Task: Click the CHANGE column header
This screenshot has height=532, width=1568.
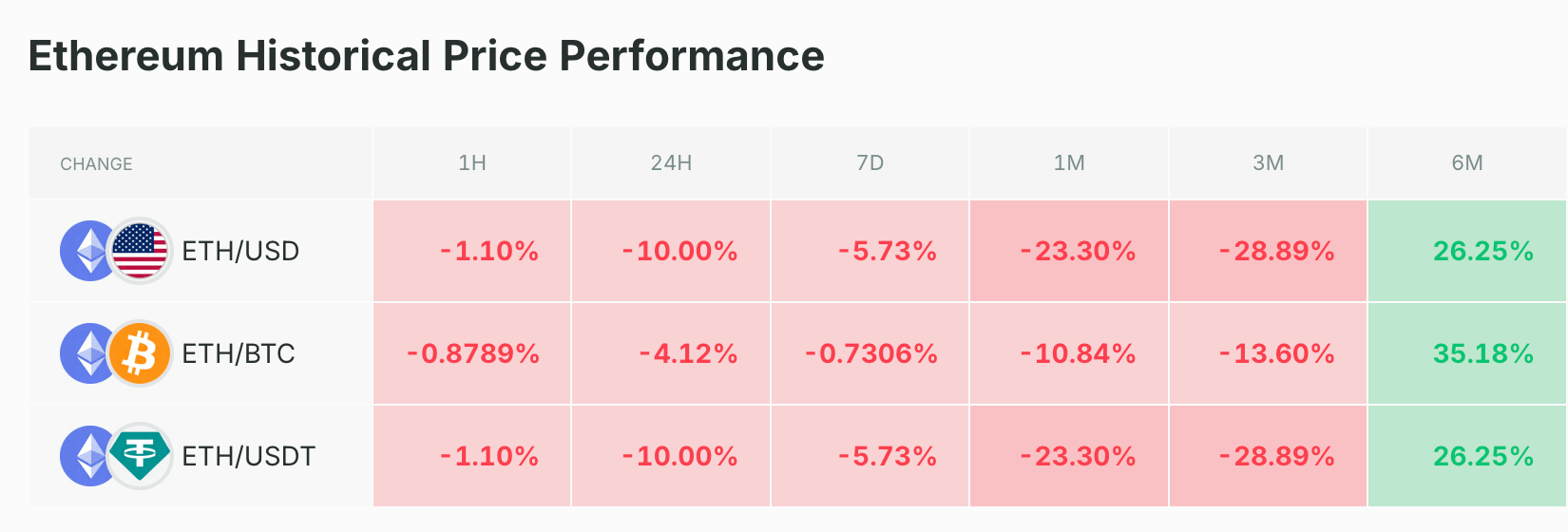Action: point(96,164)
